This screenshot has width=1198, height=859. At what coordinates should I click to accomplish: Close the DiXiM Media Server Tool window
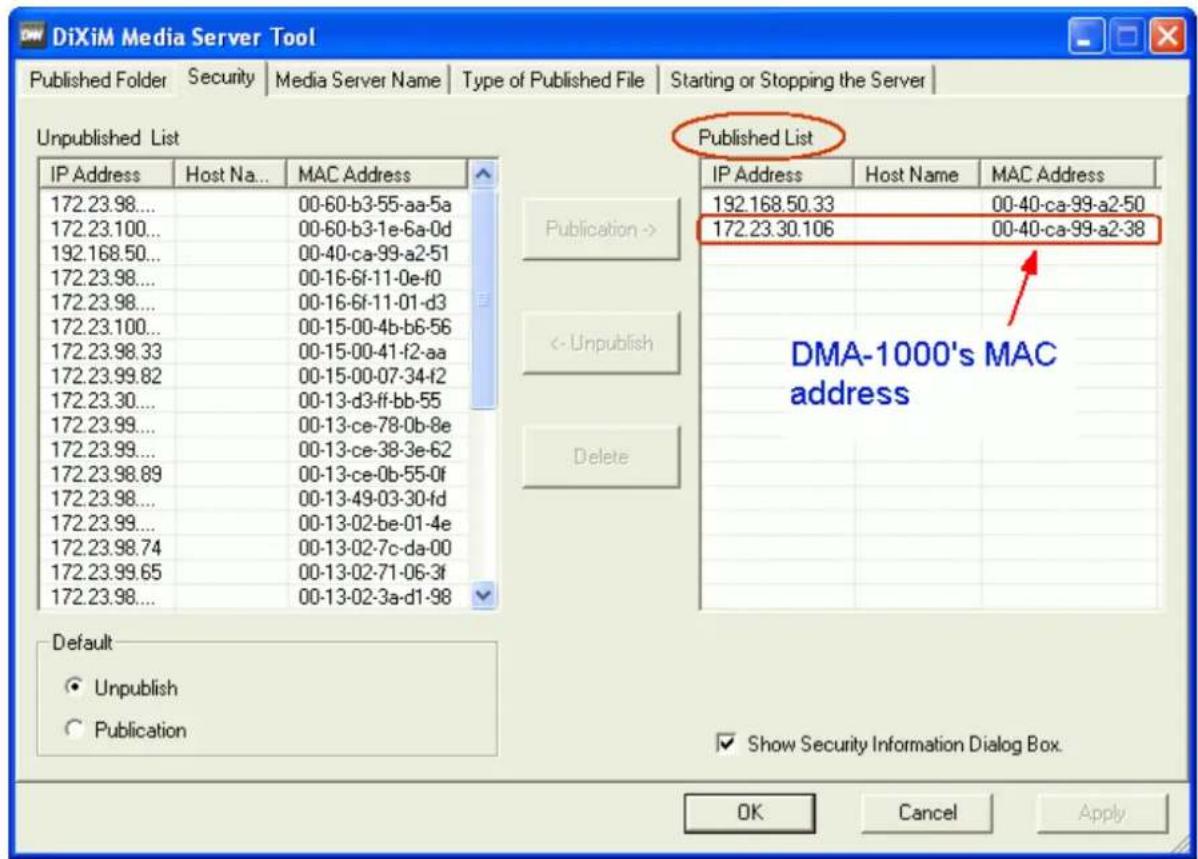click(1167, 37)
